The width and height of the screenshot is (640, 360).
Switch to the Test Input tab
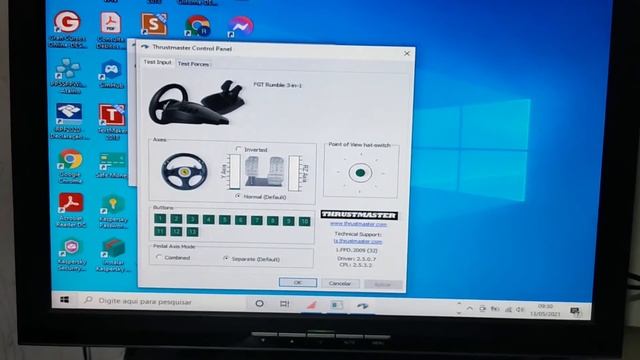click(157, 62)
